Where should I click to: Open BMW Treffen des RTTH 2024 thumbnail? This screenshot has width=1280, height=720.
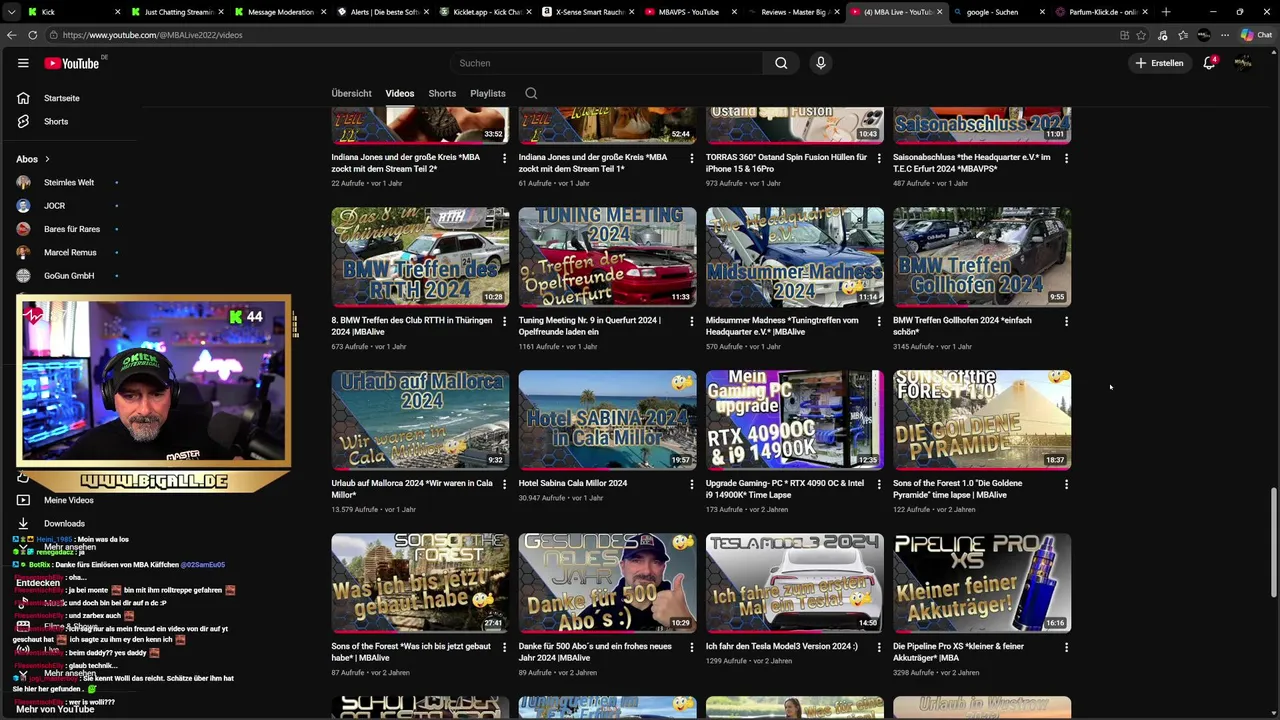click(x=420, y=257)
